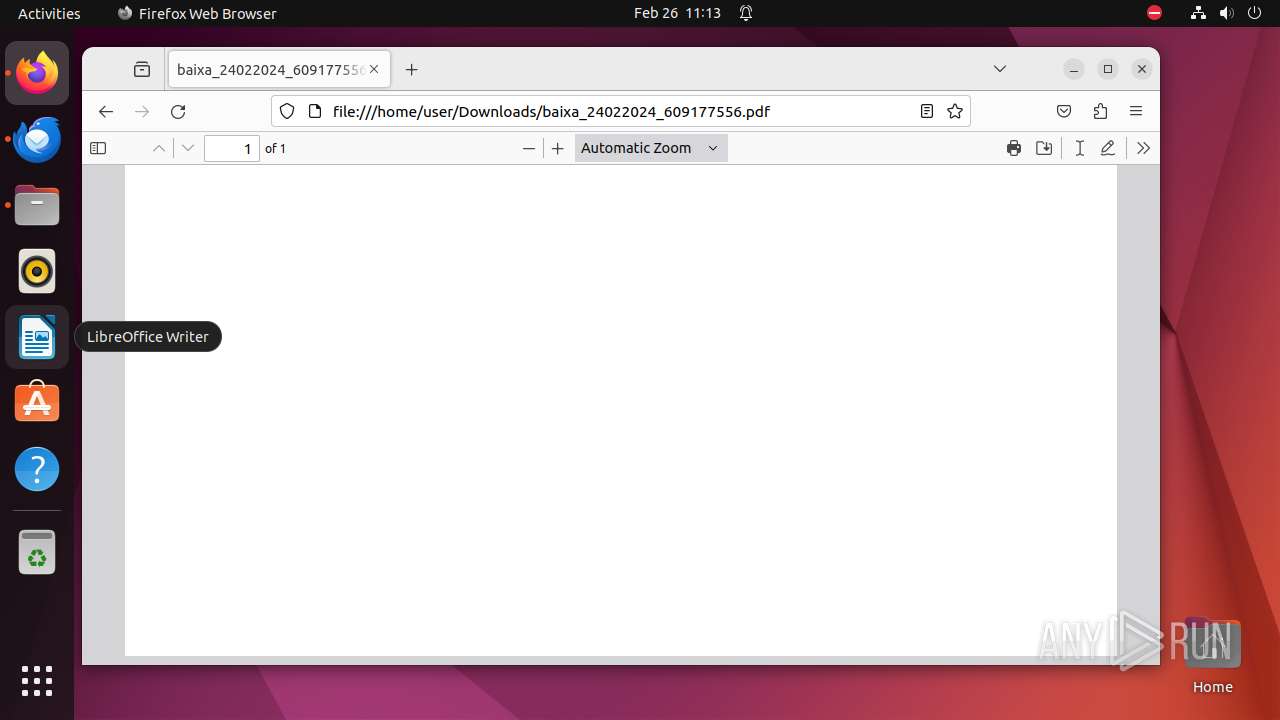Zoom out of the PDF
Image resolution: width=1280 pixels, height=720 pixels.
click(x=529, y=148)
